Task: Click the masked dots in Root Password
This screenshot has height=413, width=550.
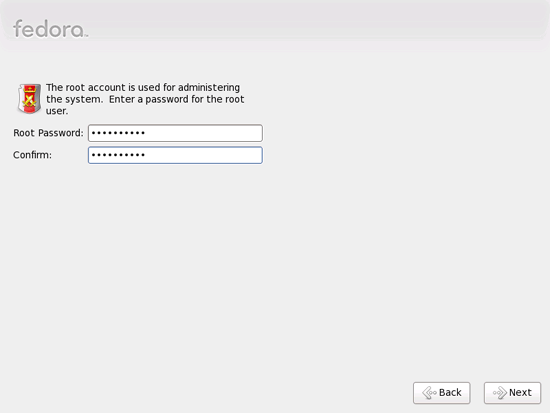Action: [118, 133]
